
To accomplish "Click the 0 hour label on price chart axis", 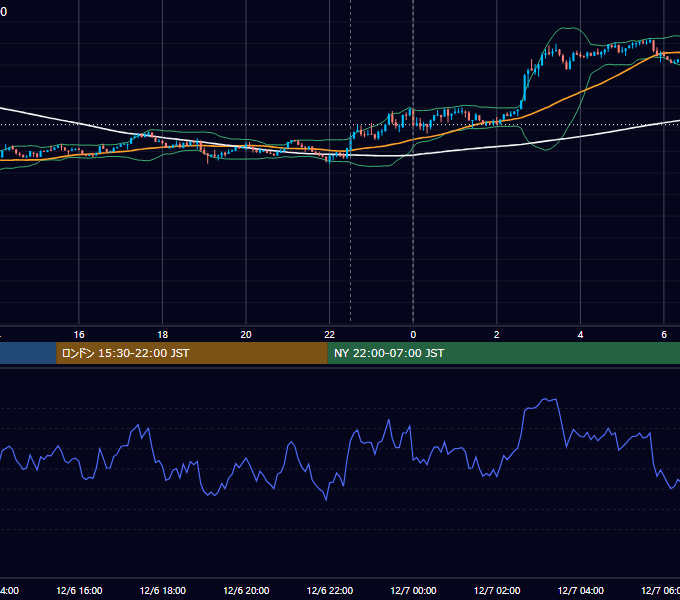I will point(413,335).
